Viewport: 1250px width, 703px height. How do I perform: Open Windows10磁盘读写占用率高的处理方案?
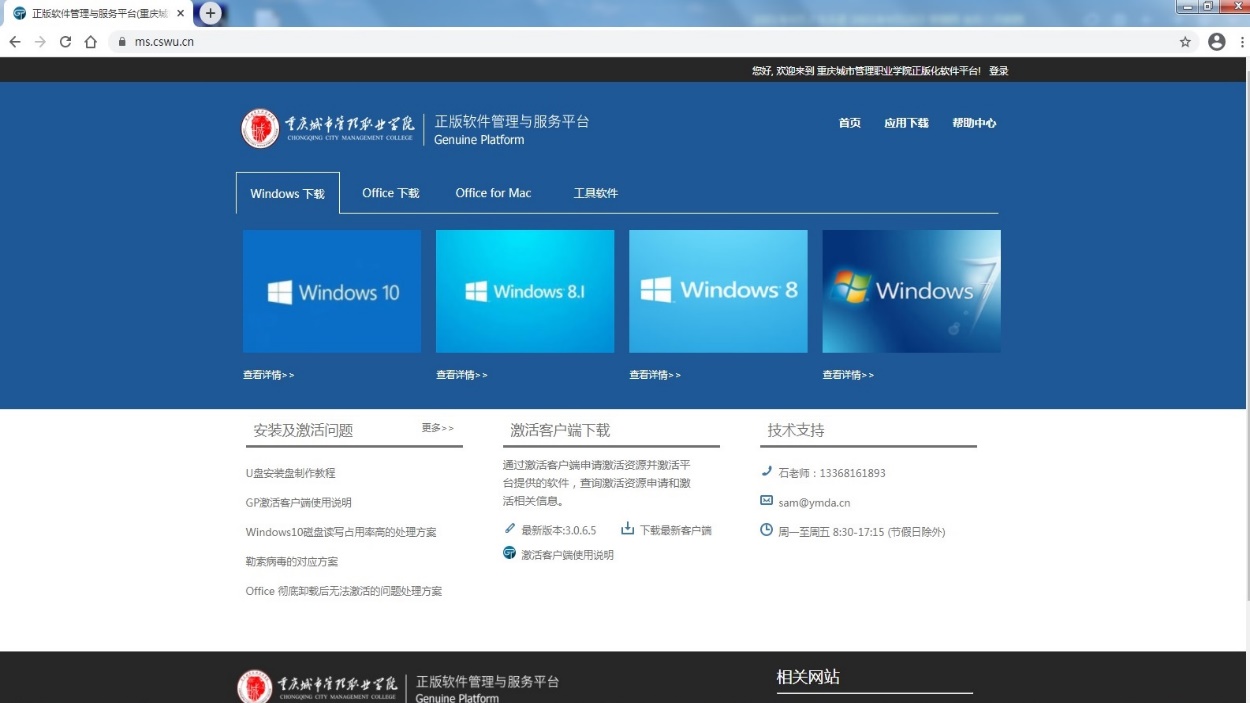pyautogui.click(x=341, y=532)
